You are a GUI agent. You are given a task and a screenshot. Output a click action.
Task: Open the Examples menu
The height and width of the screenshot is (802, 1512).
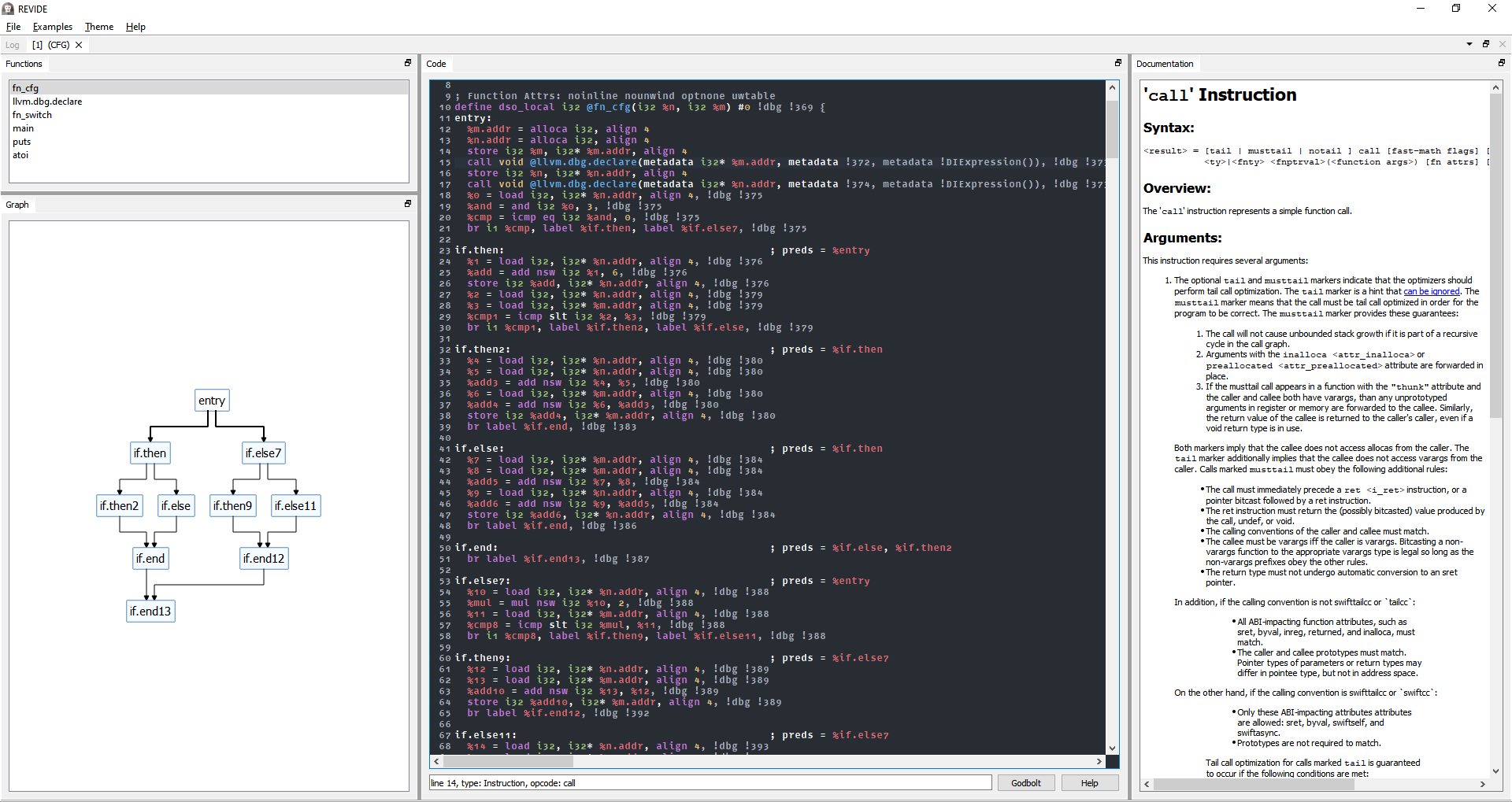[x=53, y=27]
